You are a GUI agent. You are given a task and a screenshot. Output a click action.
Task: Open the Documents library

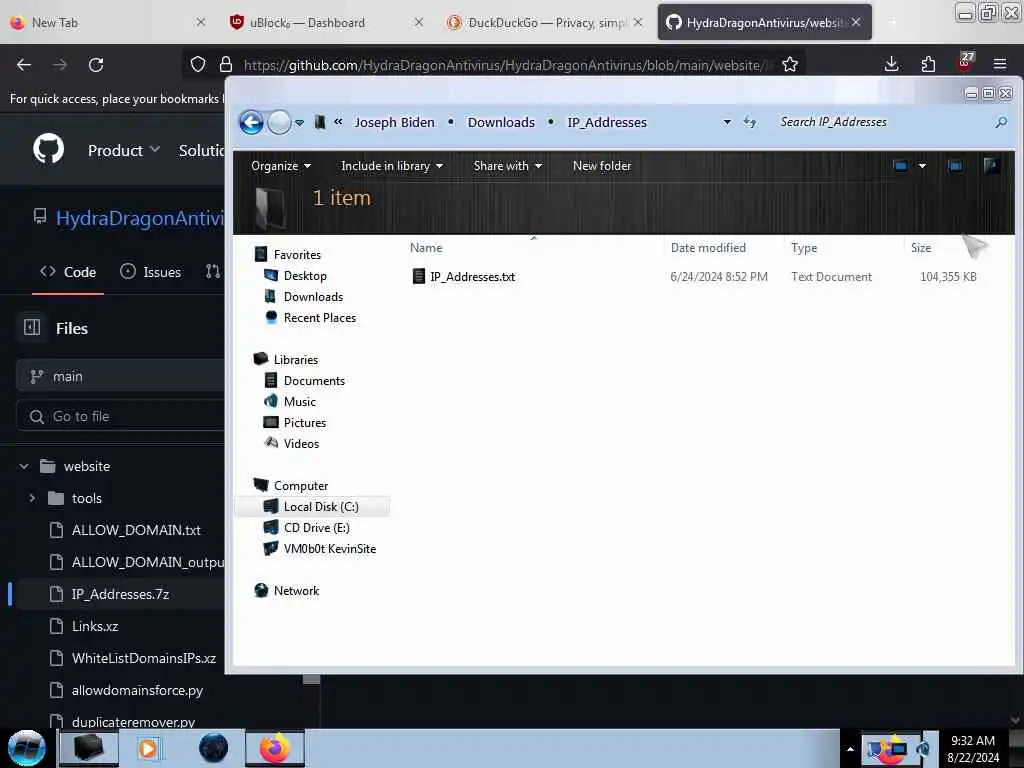click(304, 380)
